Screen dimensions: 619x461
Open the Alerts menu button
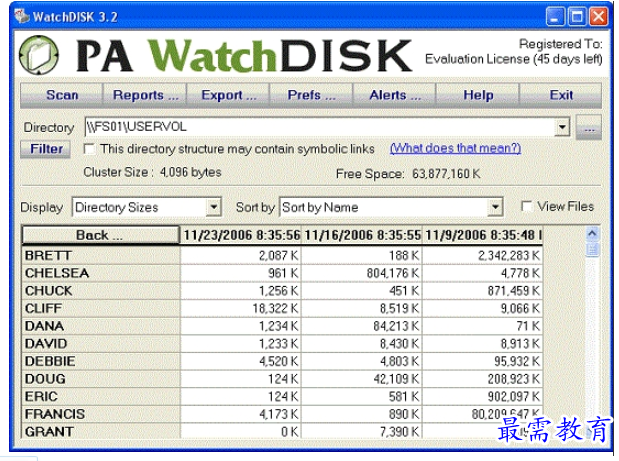pyautogui.click(x=394, y=95)
